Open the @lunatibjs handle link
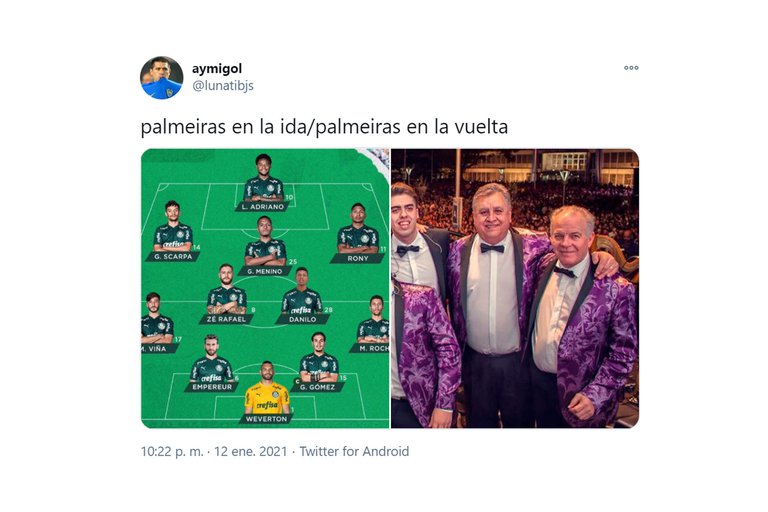768x512 pixels. pos(223,86)
